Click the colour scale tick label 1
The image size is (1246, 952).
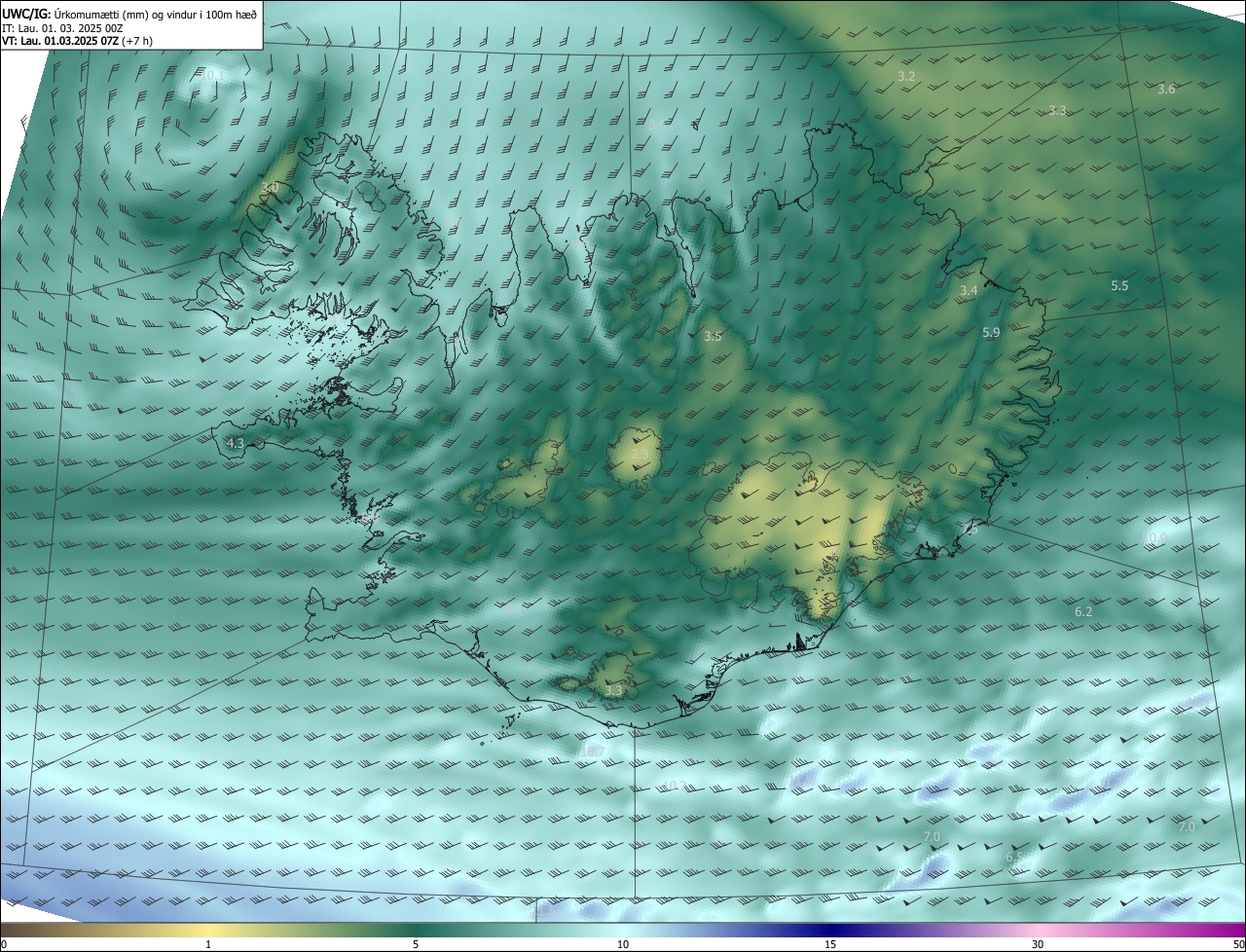click(208, 944)
